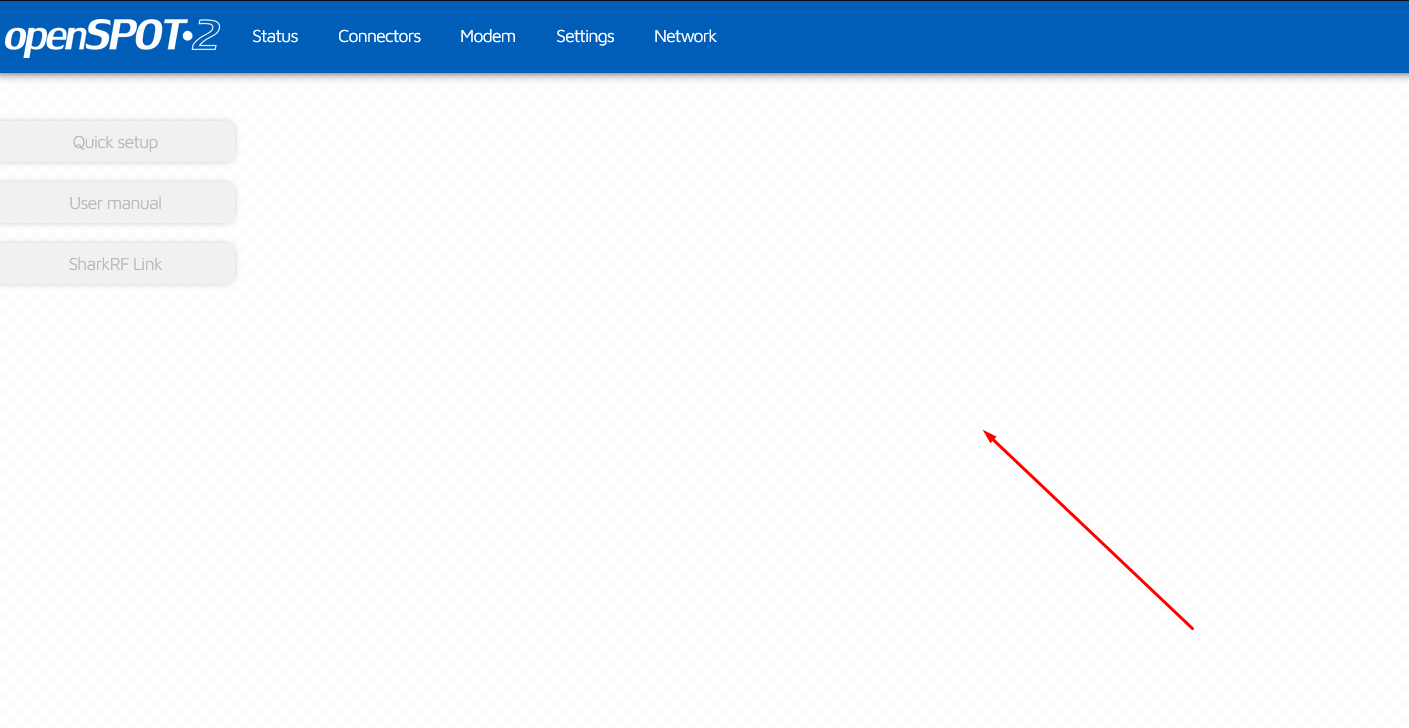
Task: Read the User manual via sidebar link
Action: (x=115, y=203)
